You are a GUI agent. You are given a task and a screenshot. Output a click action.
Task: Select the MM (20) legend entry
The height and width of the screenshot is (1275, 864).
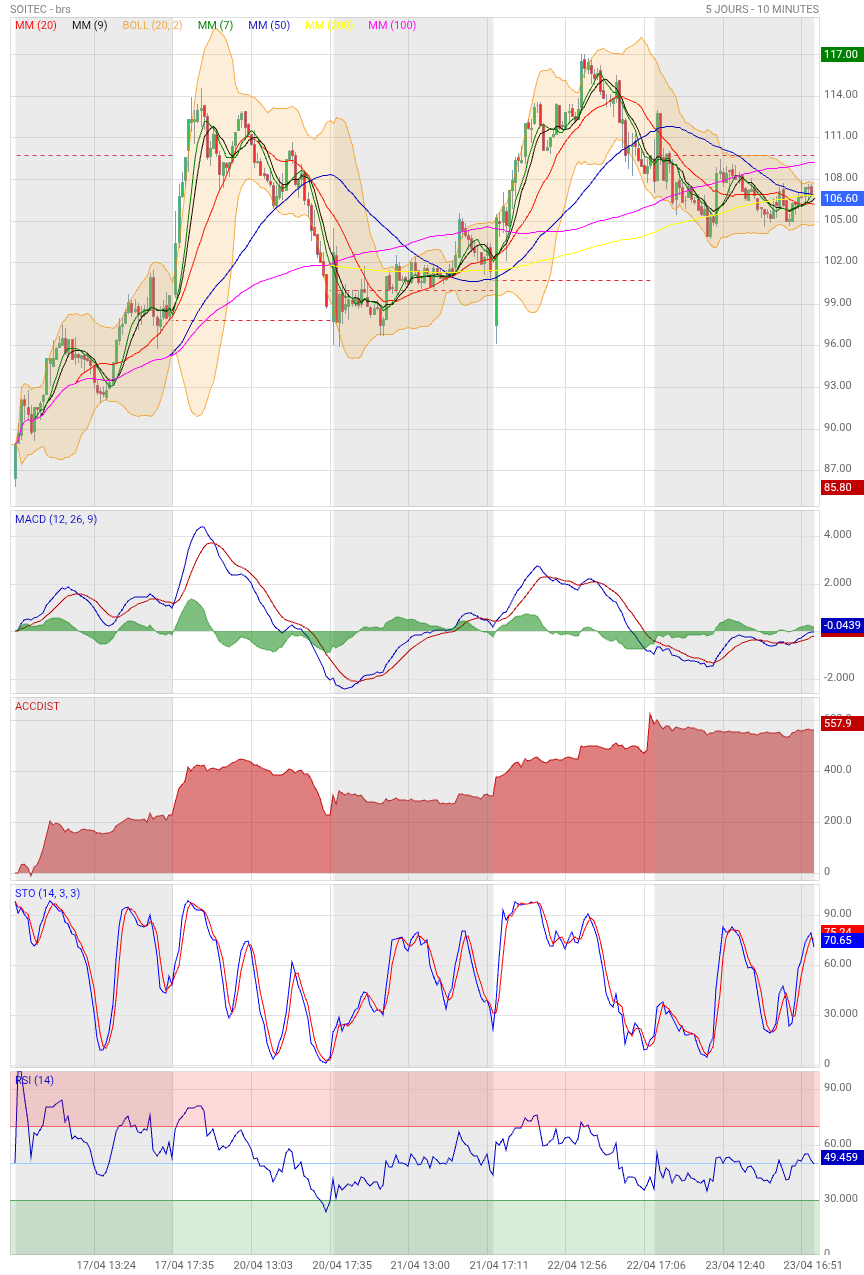coord(36,25)
